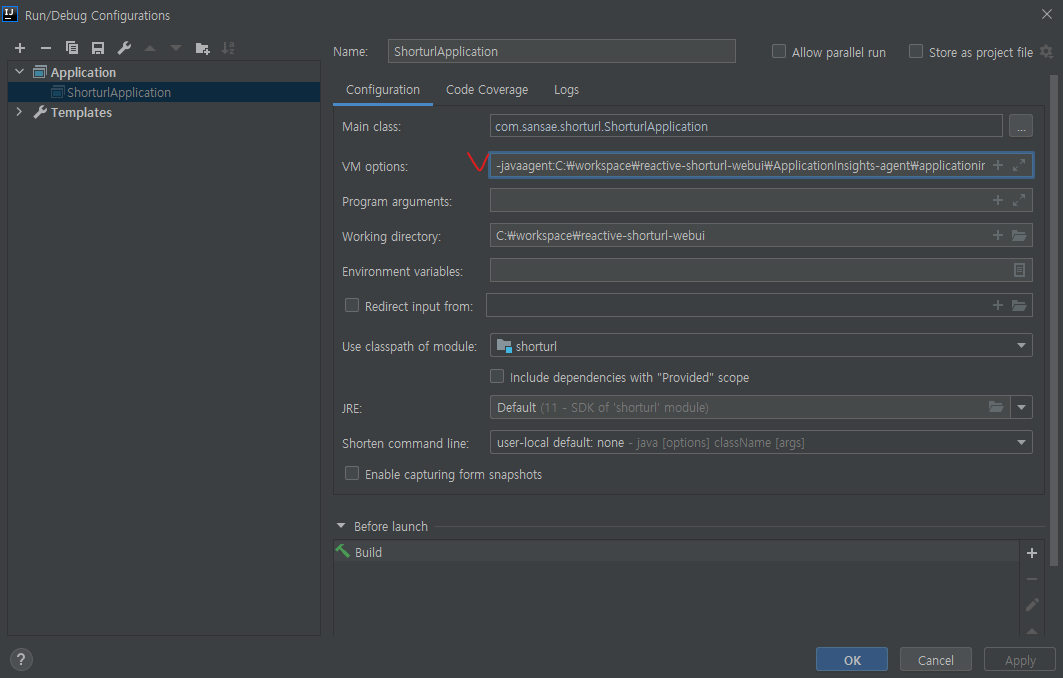This screenshot has height=678, width=1063.
Task: Click the add new configuration plus icon
Action: 19,48
